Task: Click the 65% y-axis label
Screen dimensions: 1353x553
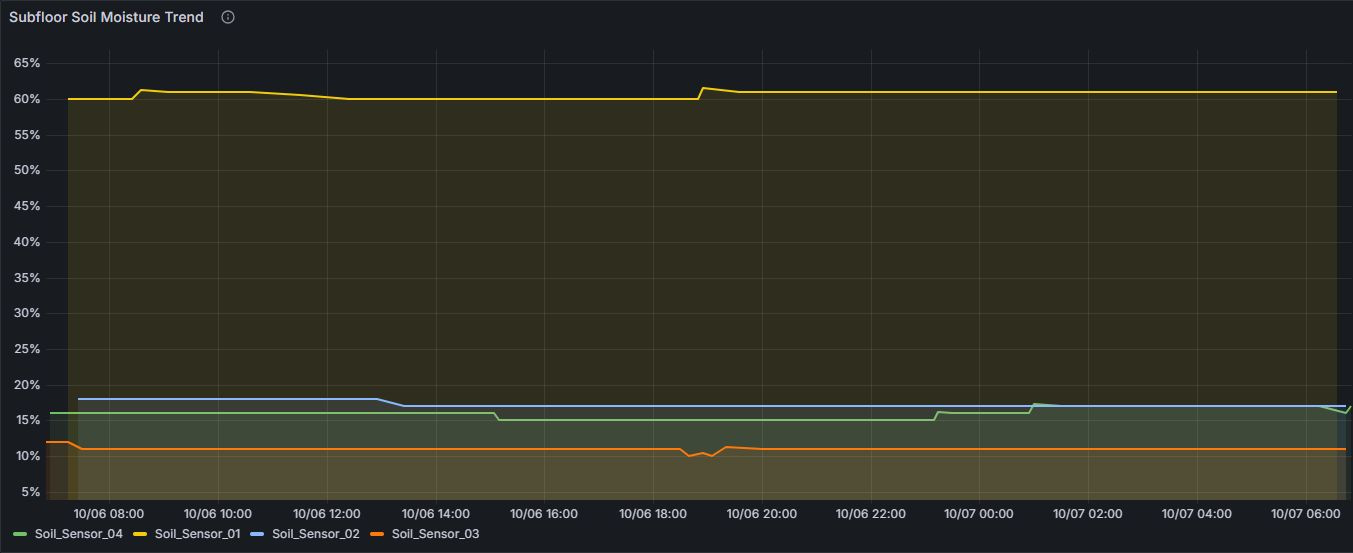Action: pyautogui.click(x=27, y=63)
